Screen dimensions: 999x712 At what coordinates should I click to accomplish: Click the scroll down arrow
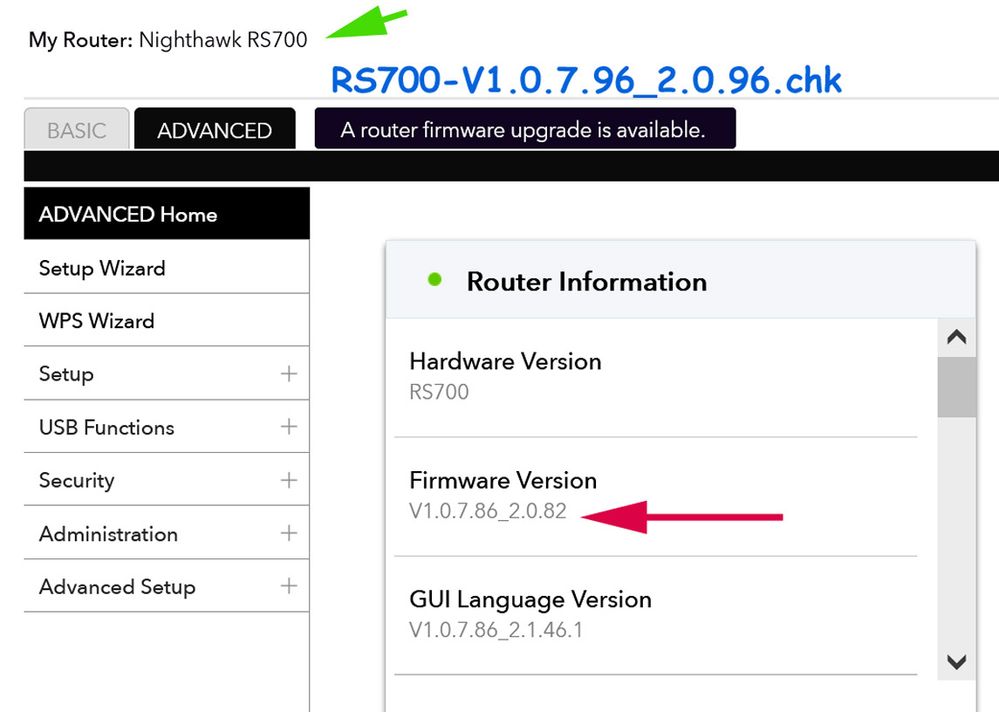956,662
